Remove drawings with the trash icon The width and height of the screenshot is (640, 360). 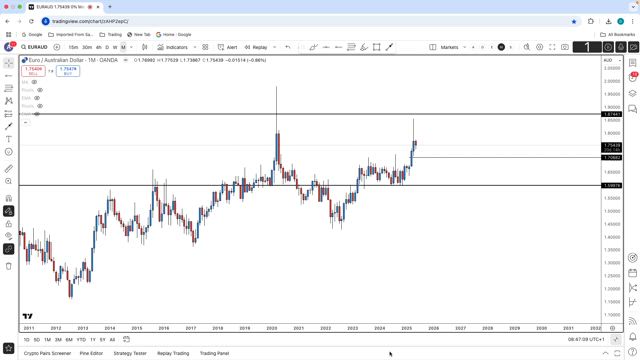tap(9, 266)
